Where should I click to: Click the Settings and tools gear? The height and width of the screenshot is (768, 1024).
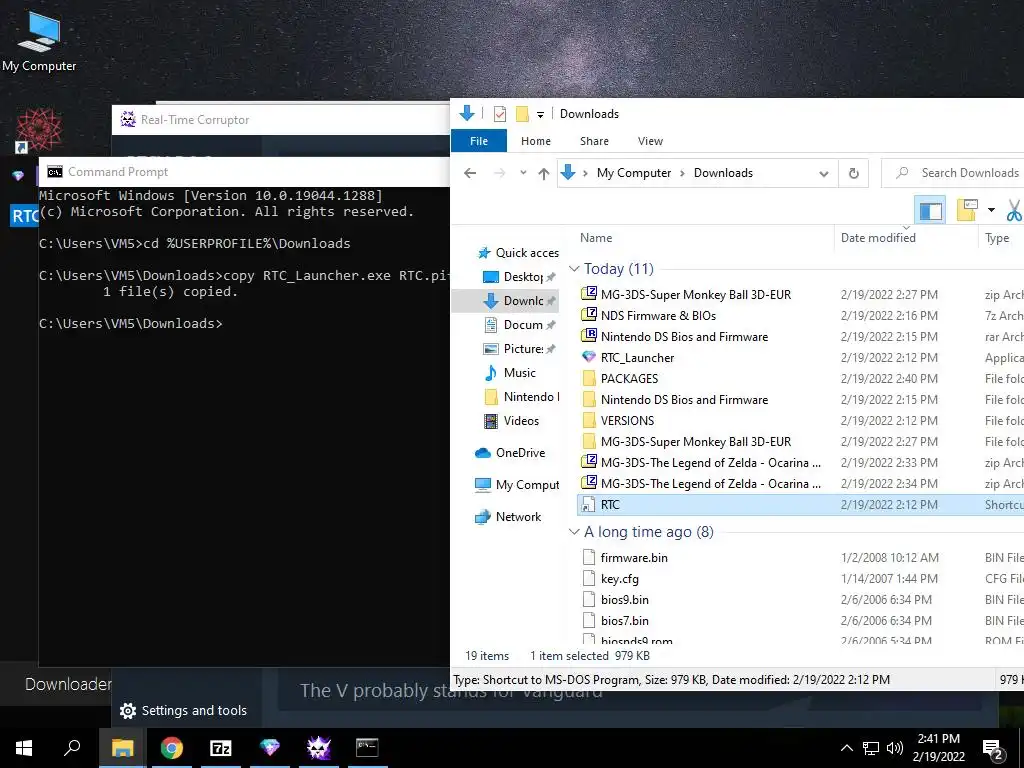pyautogui.click(x=128, y=711)
